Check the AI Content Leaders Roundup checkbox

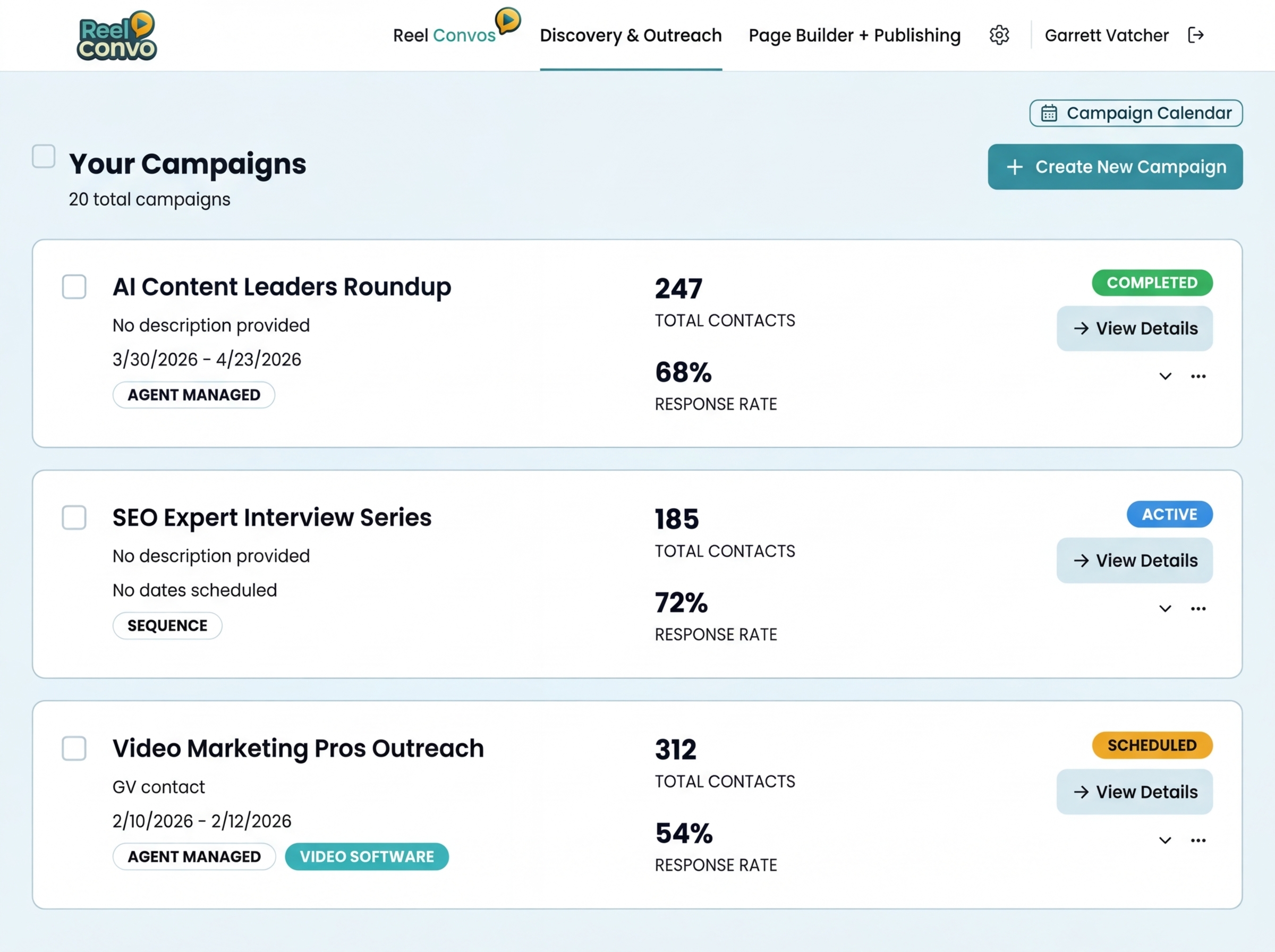[74, 286]
